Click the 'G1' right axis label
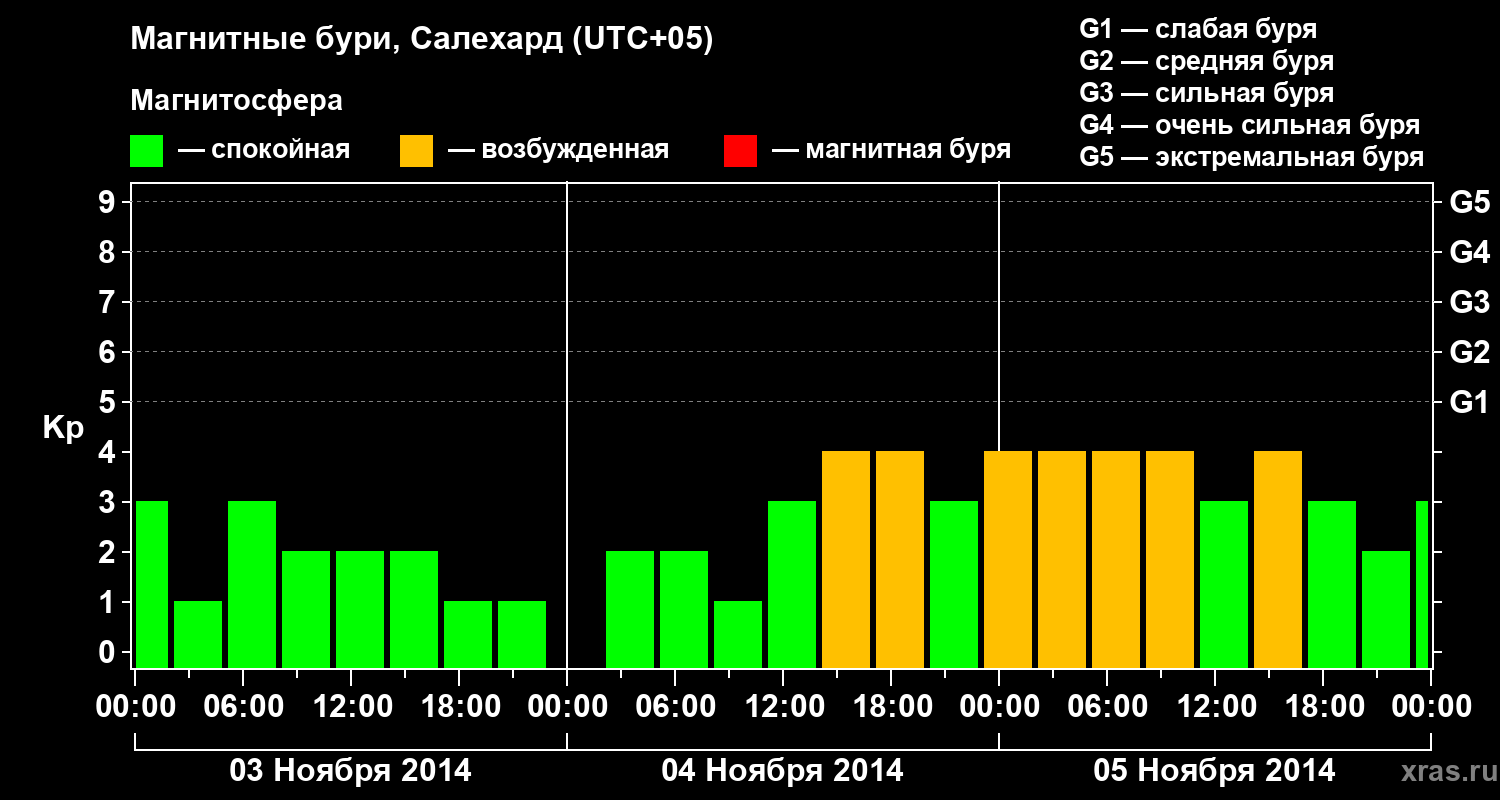The image size is (1500, 800). [1469, 402]
